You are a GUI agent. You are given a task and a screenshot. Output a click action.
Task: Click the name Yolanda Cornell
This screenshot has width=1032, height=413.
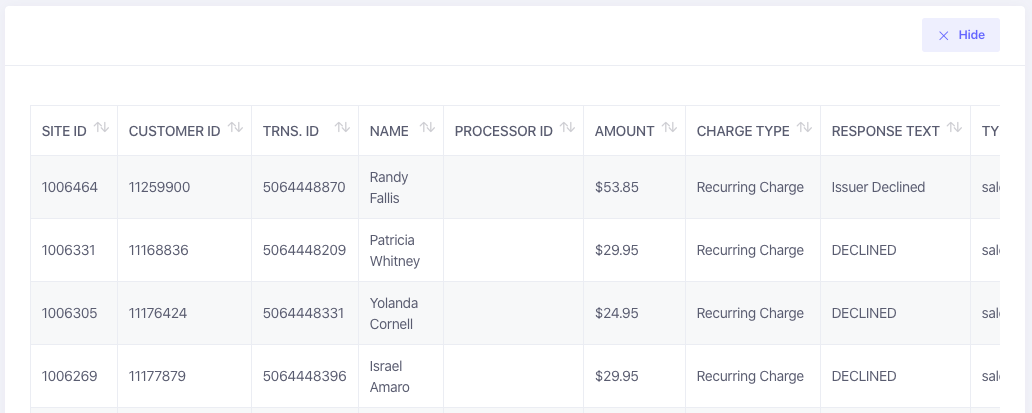coord(394,314)
